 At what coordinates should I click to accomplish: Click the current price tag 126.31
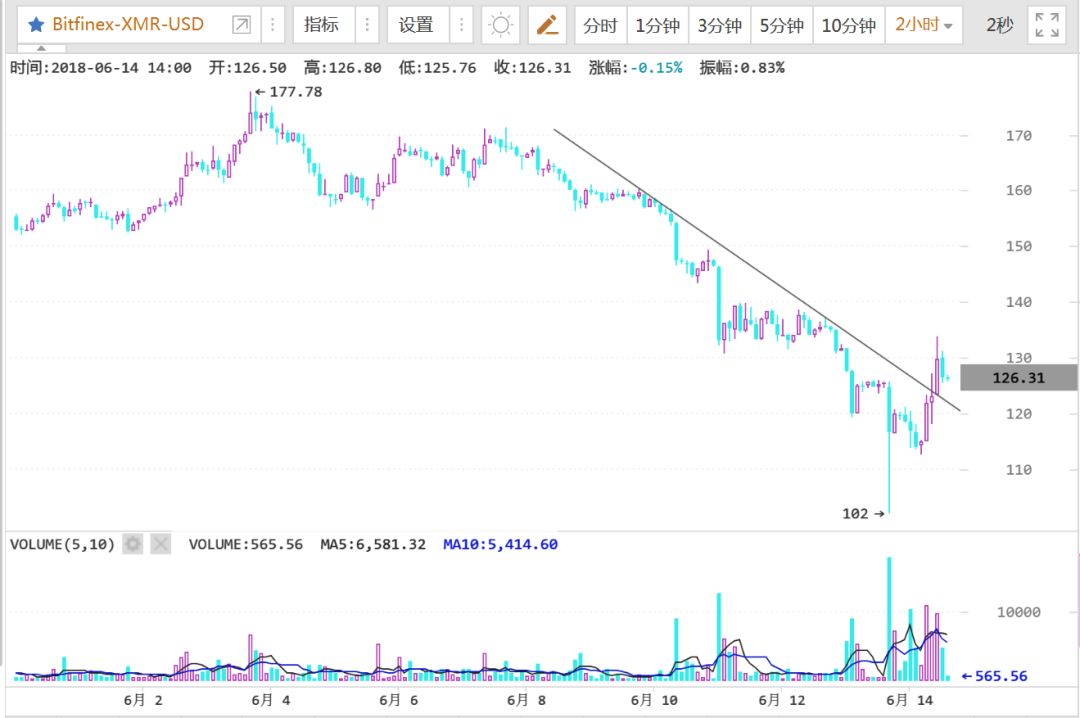pos(1019,378)
